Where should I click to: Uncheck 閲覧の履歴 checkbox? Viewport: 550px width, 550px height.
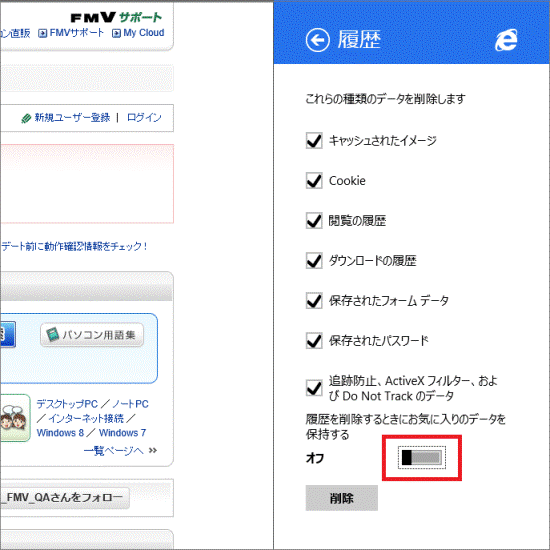click(x=314, y=221)
